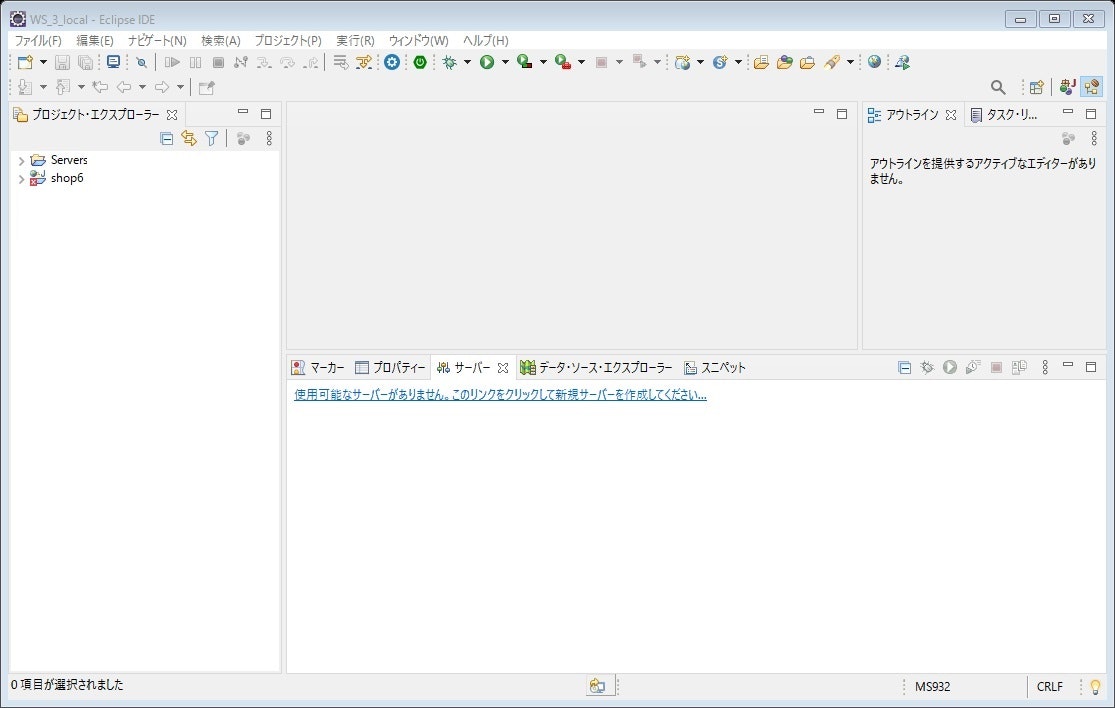Click the create new server link
Viewport: 1115px width, 708px height.
pyautogui.click(x=501, y=395)
